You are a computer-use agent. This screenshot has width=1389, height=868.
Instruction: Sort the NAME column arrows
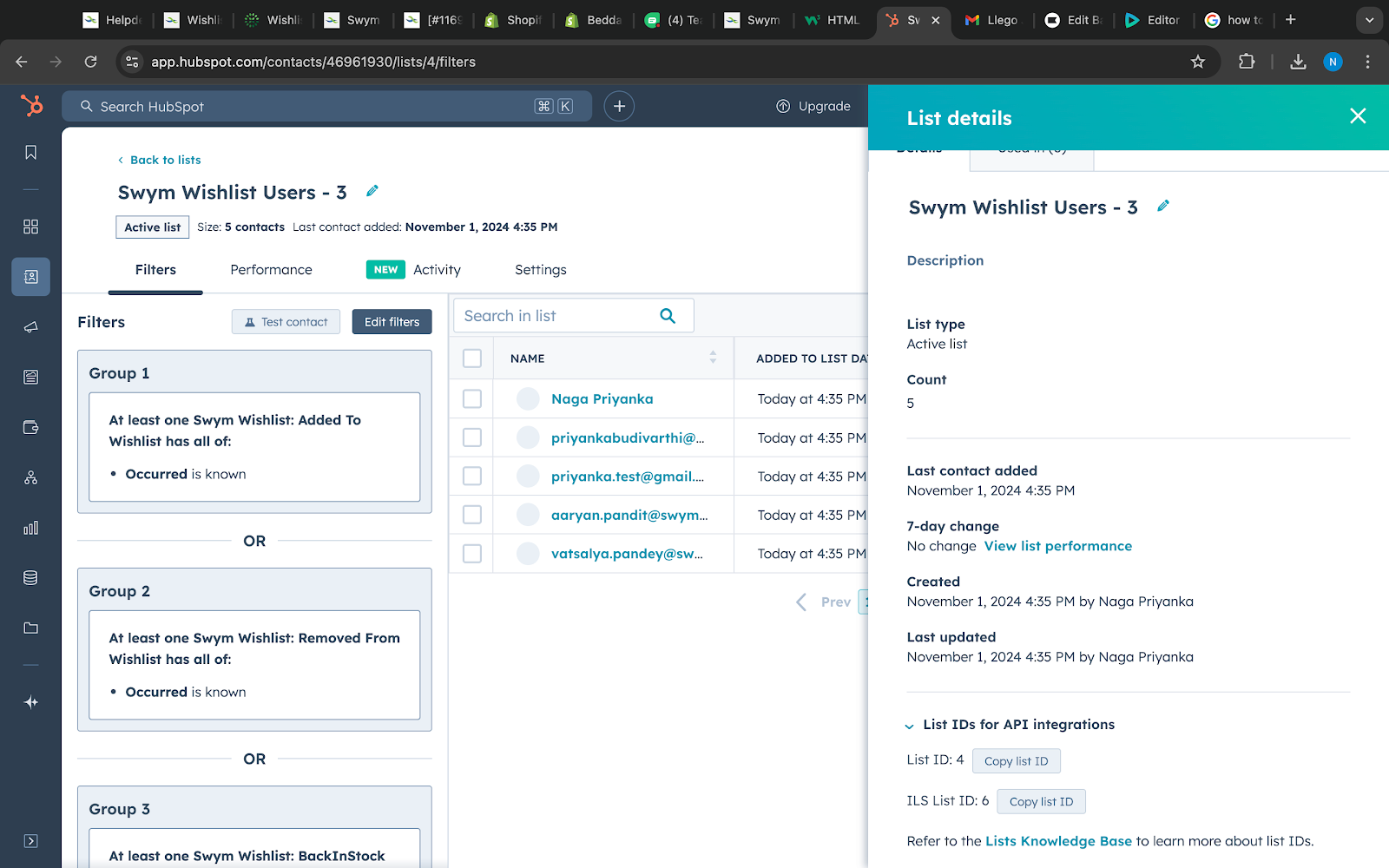click(713, 358)
